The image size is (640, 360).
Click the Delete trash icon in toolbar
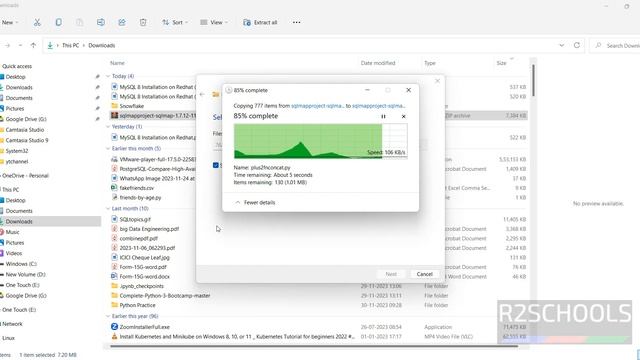click(x=143, y=22)
